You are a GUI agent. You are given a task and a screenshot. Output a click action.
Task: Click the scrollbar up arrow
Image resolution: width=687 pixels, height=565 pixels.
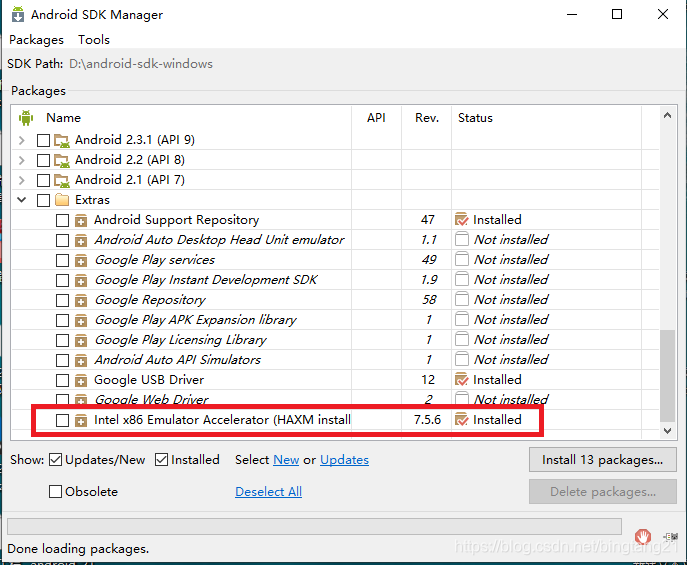(x=667, y=116)
